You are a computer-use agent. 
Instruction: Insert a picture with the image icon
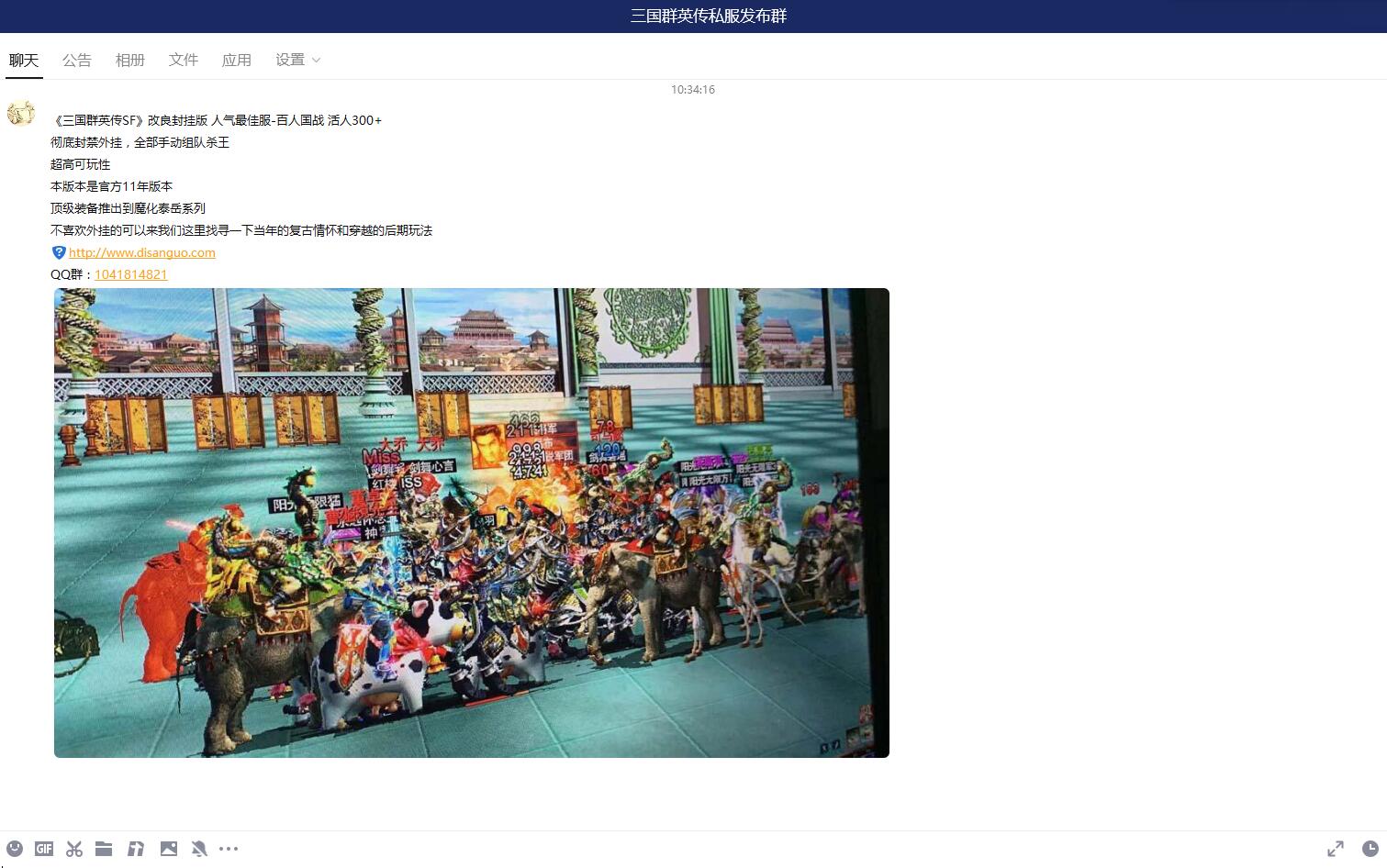(x=169, y=849)
